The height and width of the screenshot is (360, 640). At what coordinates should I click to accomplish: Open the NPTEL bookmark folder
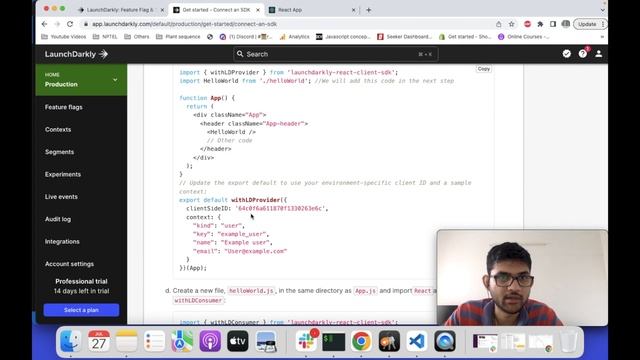pos(105,37)
